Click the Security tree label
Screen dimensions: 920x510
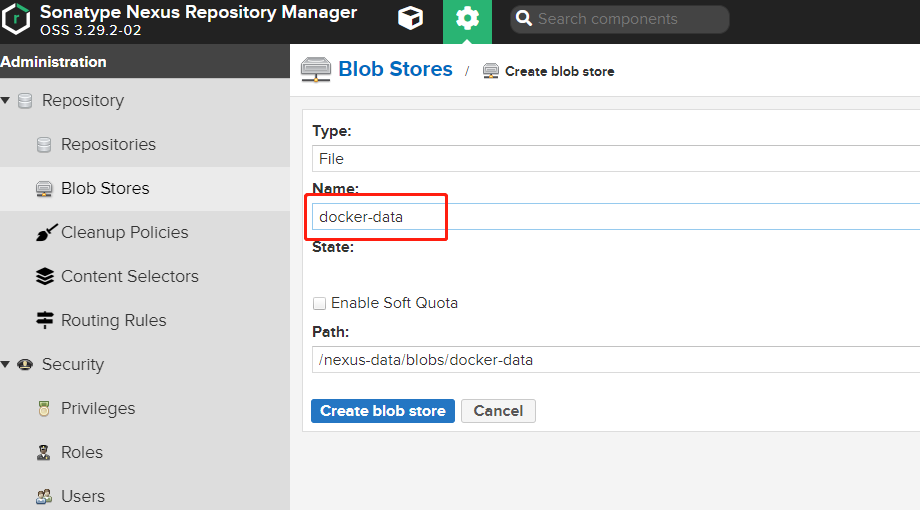(x=73, y=364)
